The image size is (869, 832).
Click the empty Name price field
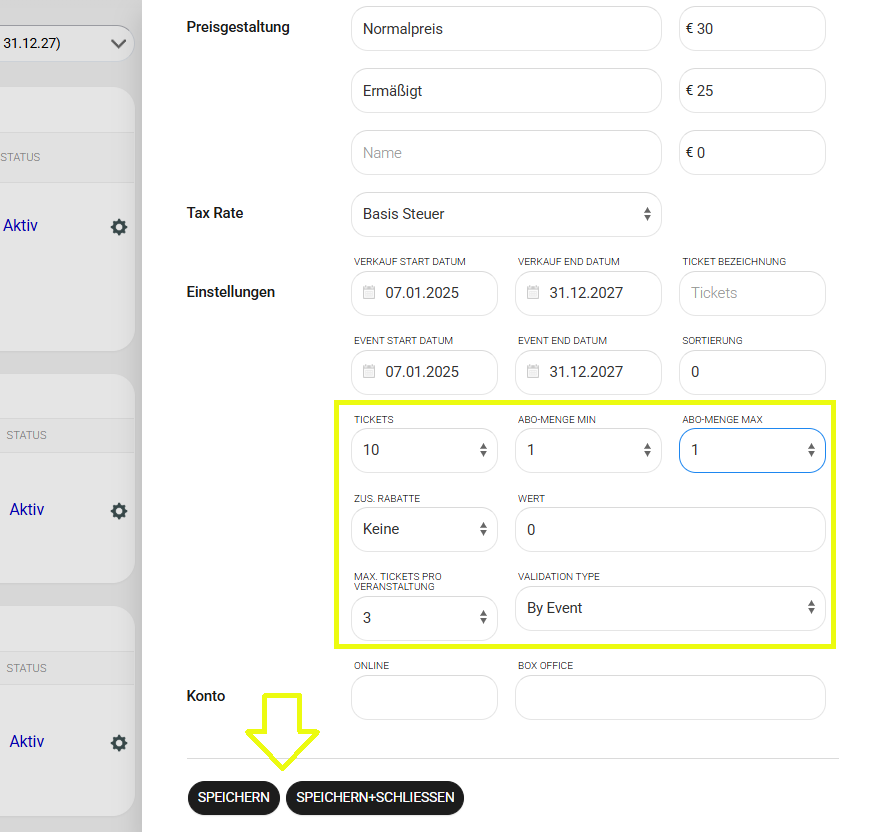pos(506,153)
